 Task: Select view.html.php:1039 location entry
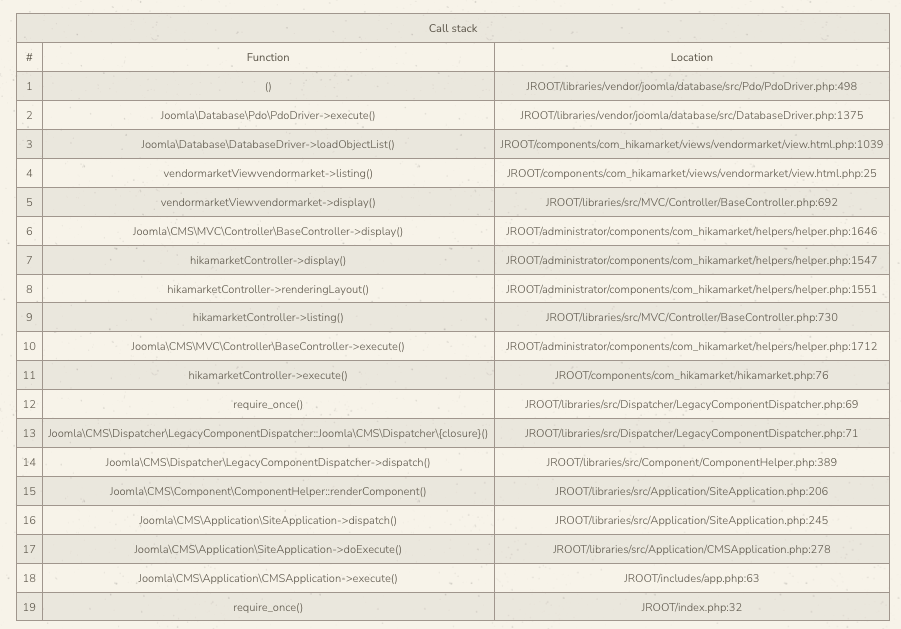[692, 144]
